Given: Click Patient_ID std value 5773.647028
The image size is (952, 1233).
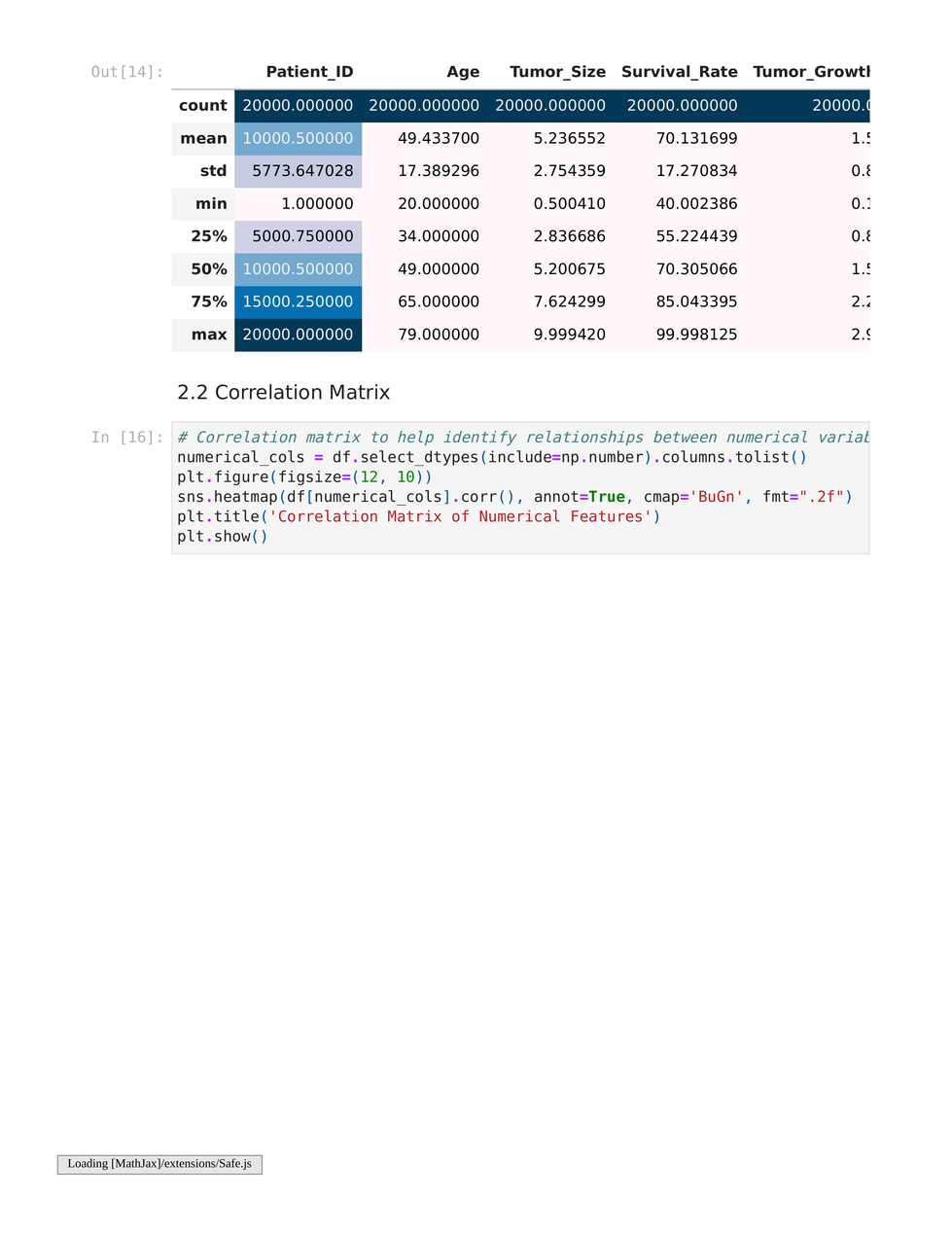Looking at the screenshot, I should (x=302, y=170).
